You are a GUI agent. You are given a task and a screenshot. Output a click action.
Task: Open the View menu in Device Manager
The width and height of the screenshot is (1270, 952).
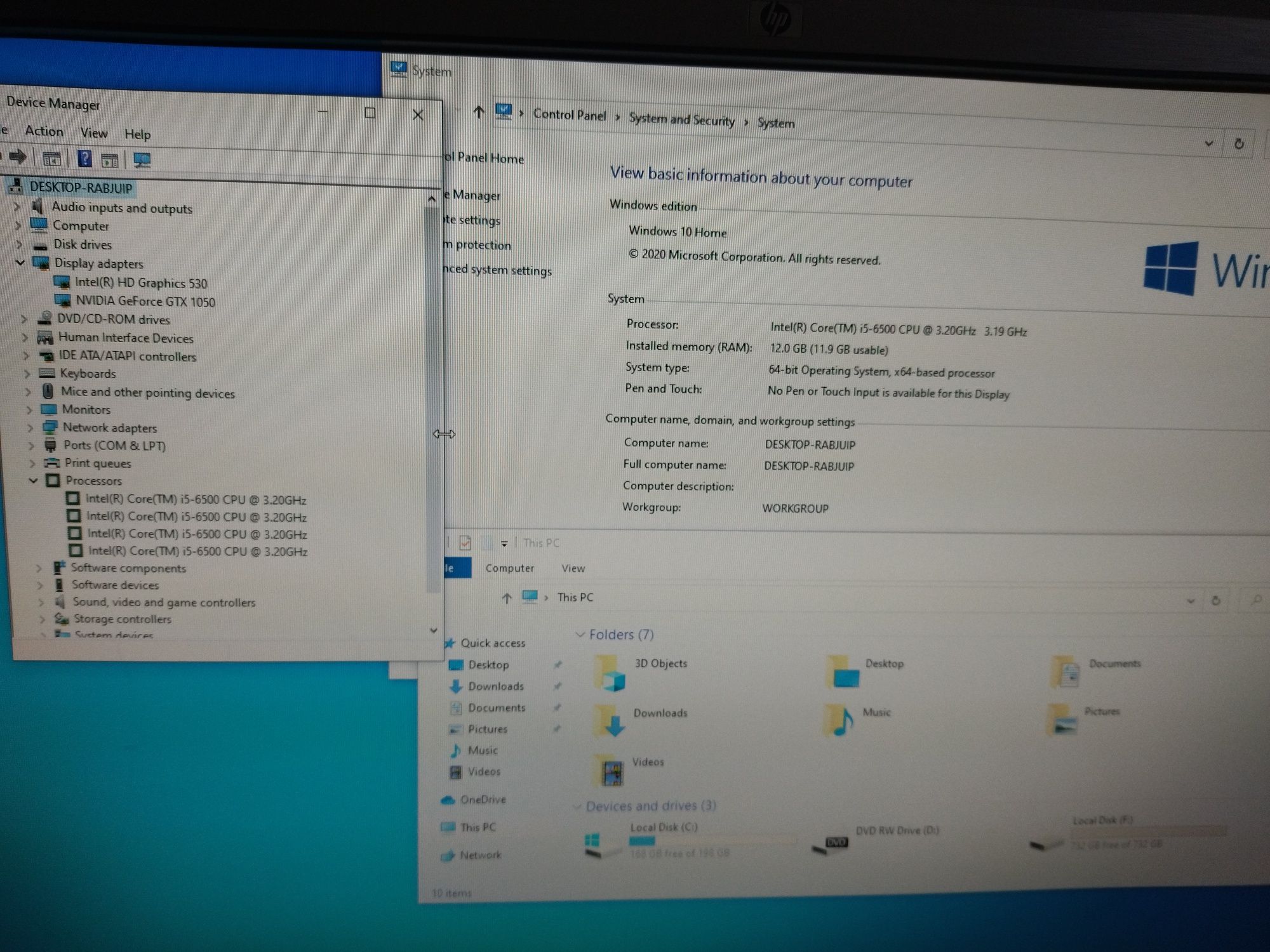click(93, 133)
